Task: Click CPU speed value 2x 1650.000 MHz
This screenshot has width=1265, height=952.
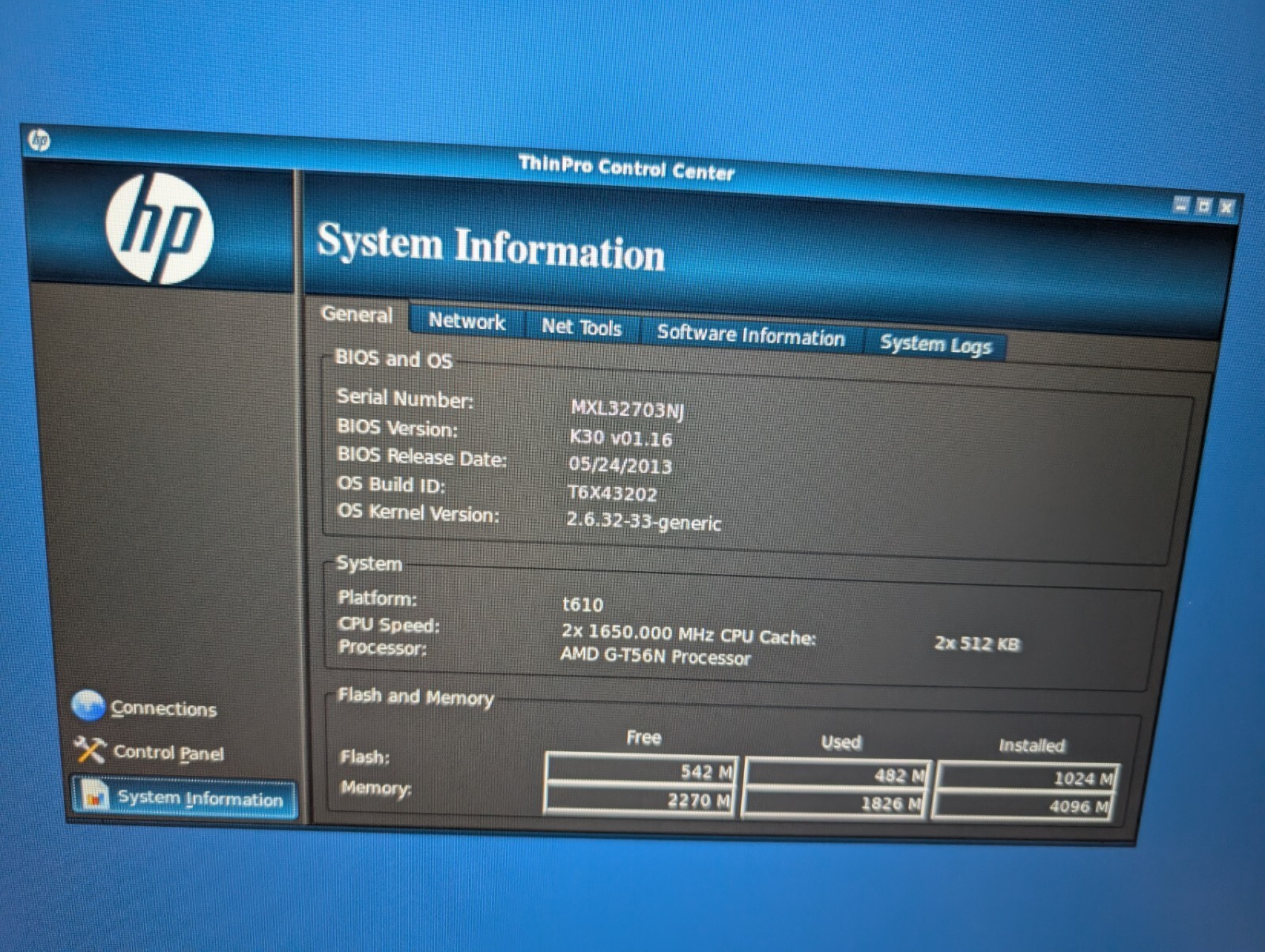Action: point(637,633)
